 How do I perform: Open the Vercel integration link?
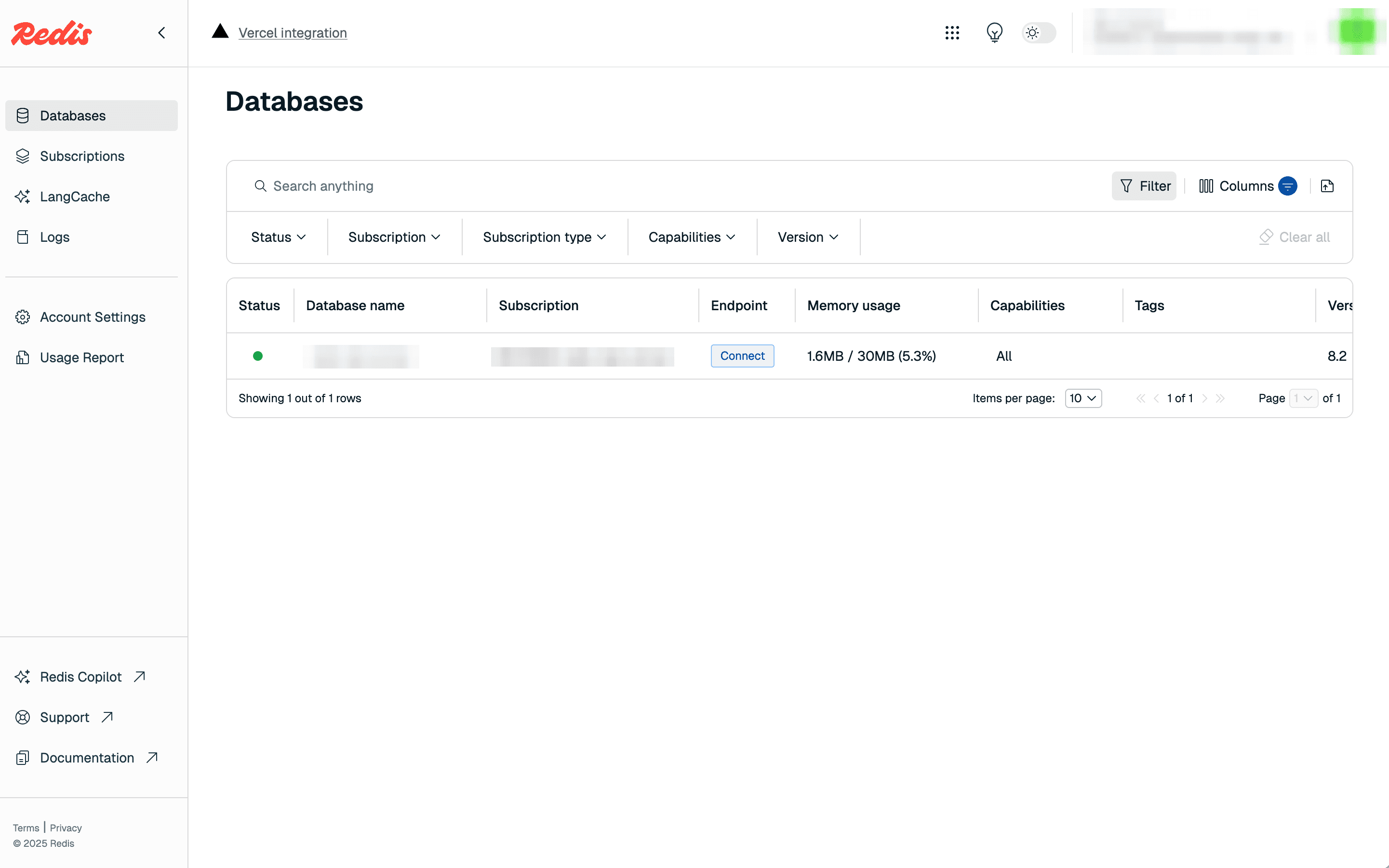tap(293, 33)
